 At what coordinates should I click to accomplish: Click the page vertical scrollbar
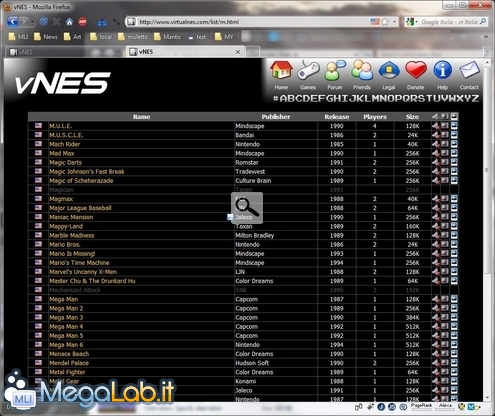(x=486, y=170)
